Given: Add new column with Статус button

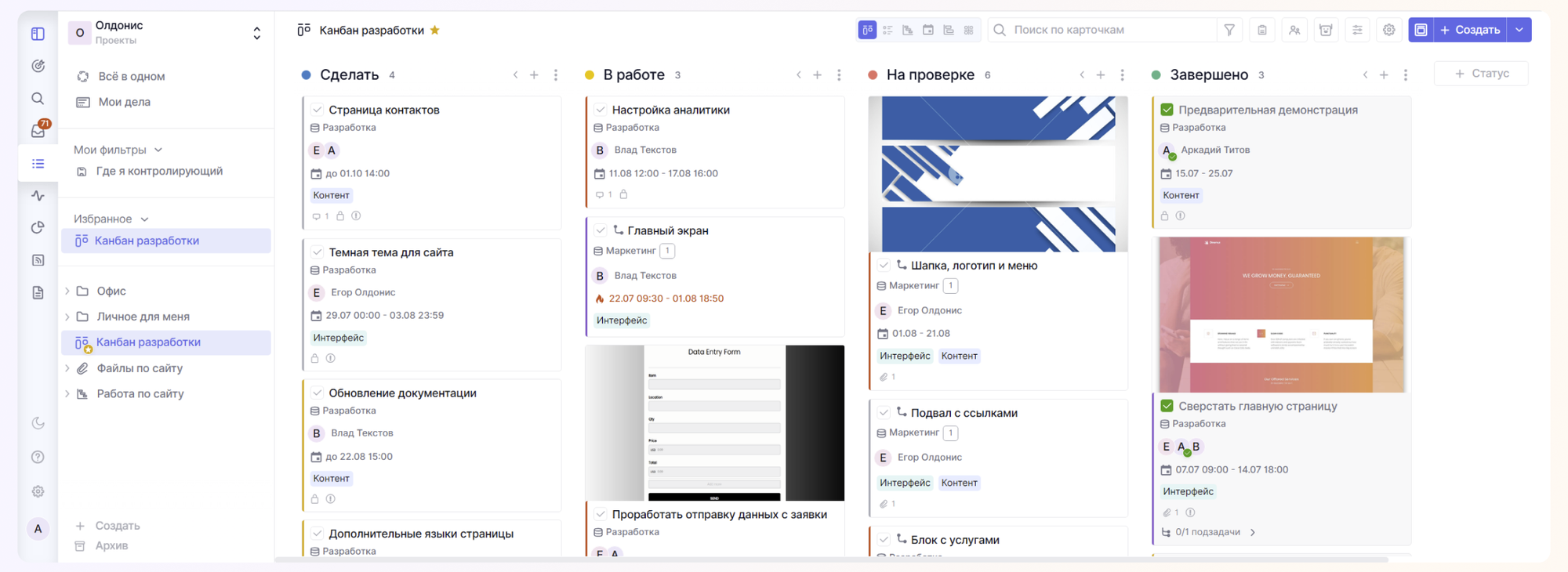Looking at the screenshot, I should [x=1481, y=74].
